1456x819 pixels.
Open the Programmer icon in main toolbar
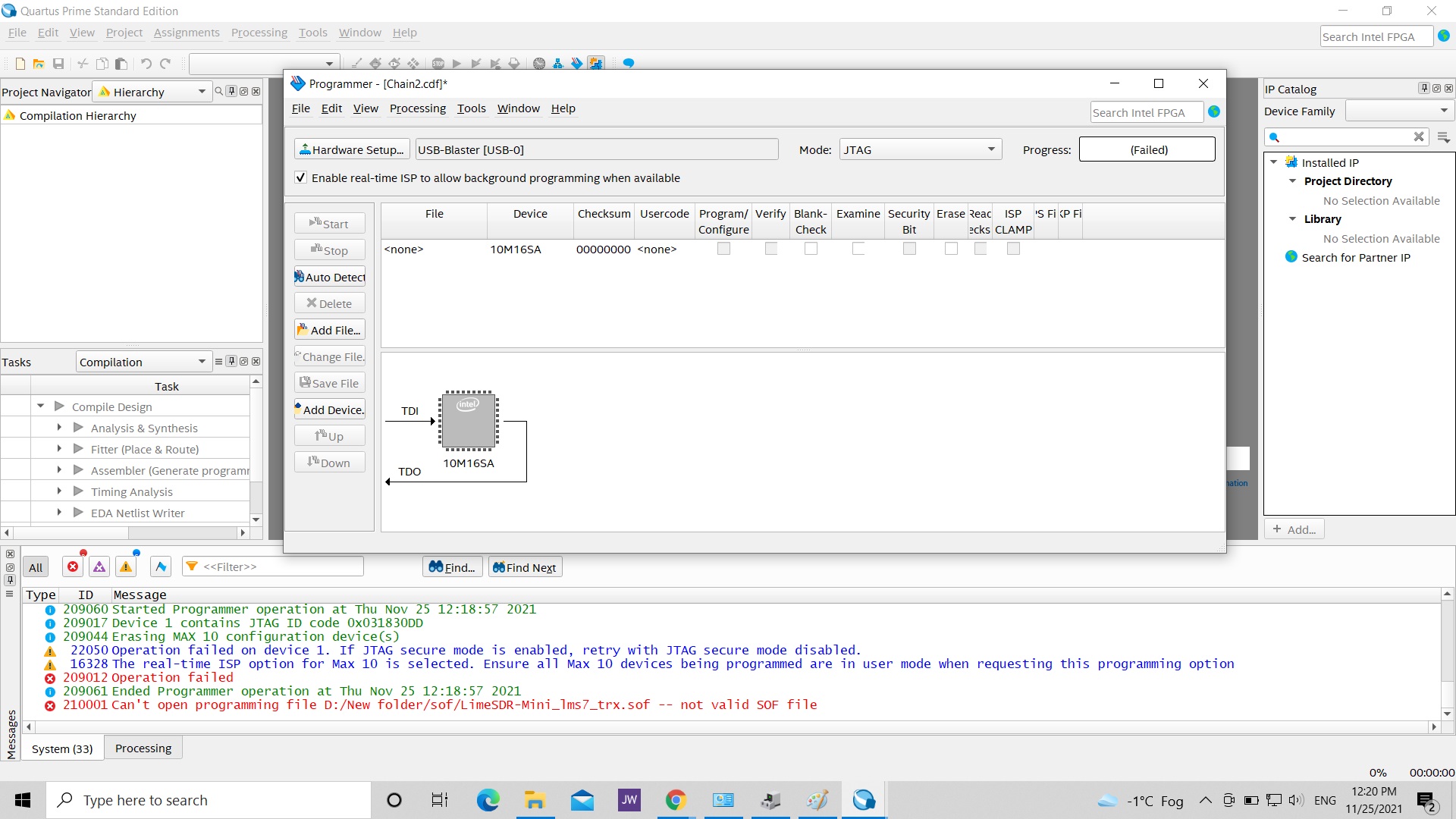(x=577, y=64)
